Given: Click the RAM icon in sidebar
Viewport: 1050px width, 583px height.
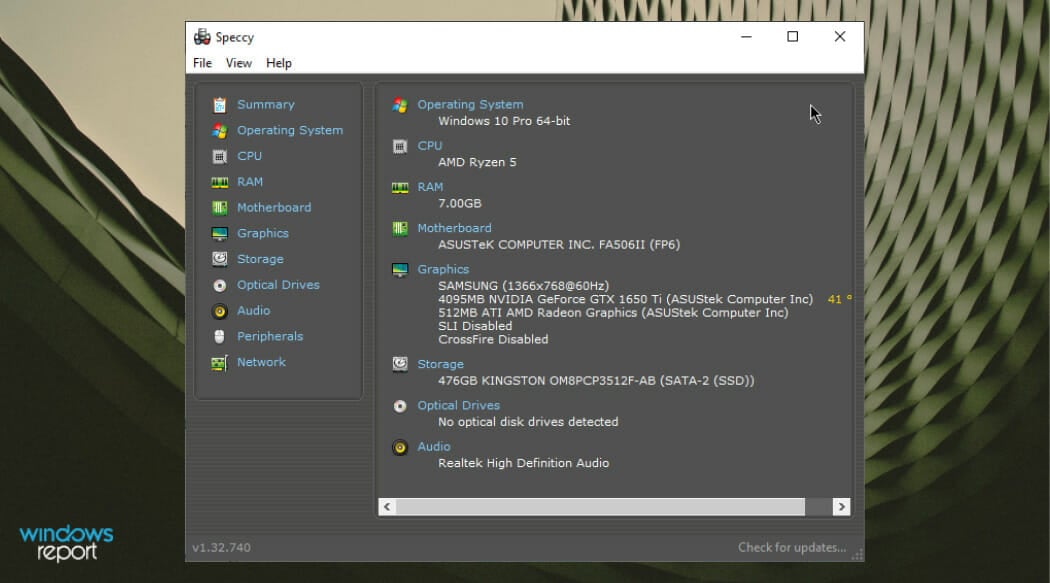Looking at the screenshot, I should click(219, 182).
